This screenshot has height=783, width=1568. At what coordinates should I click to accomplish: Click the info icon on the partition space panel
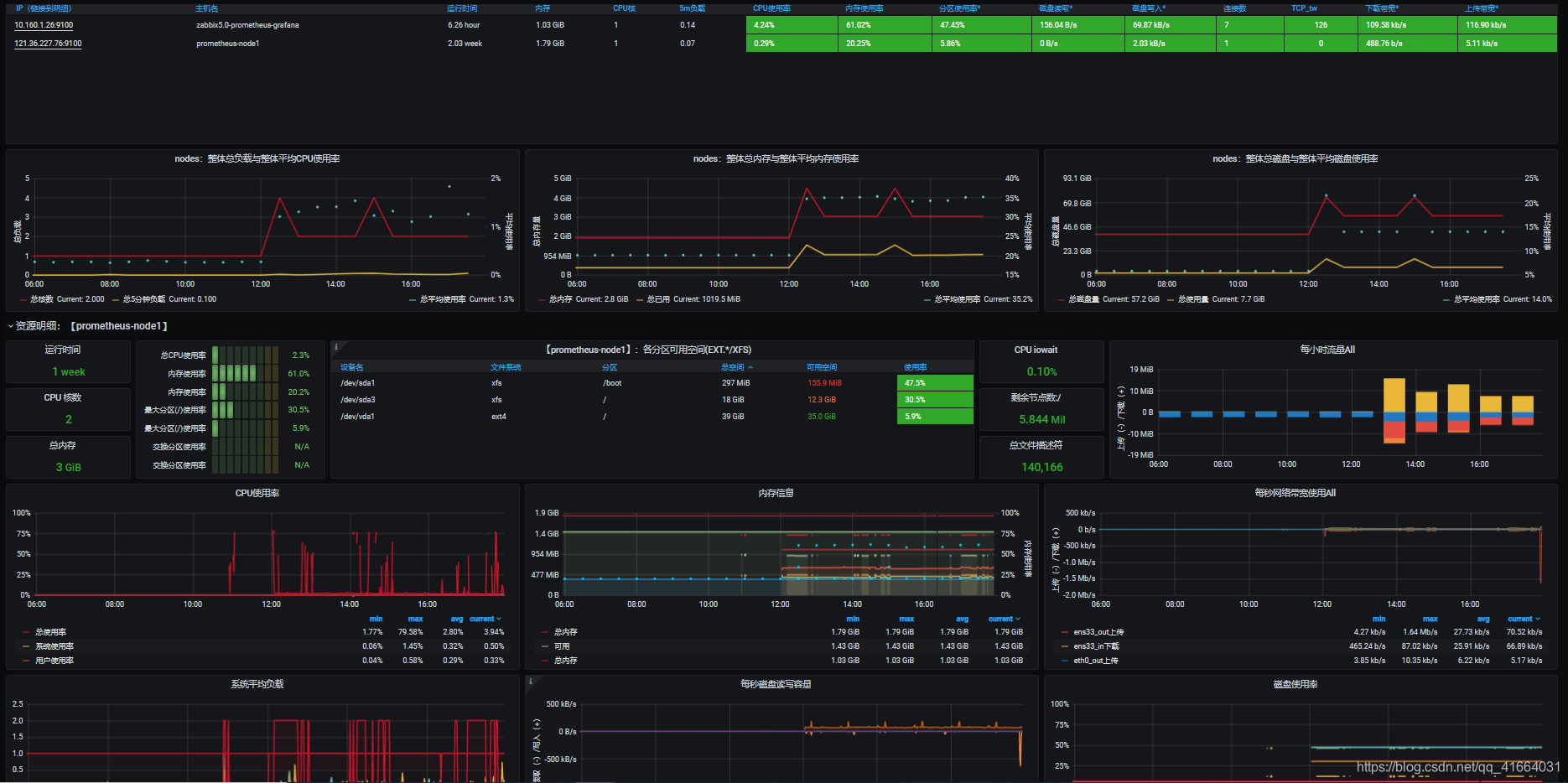[x=336, y=346]
